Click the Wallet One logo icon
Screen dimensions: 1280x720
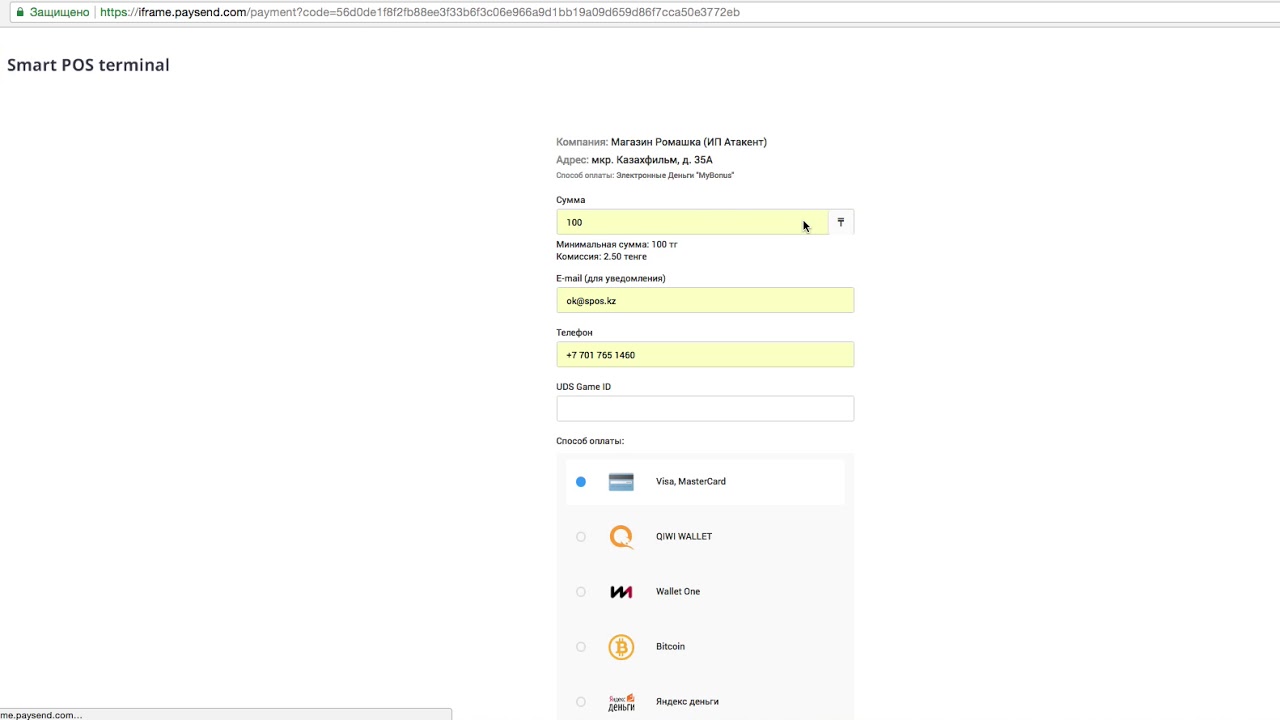pyautogui.click(x=621, y=592)
